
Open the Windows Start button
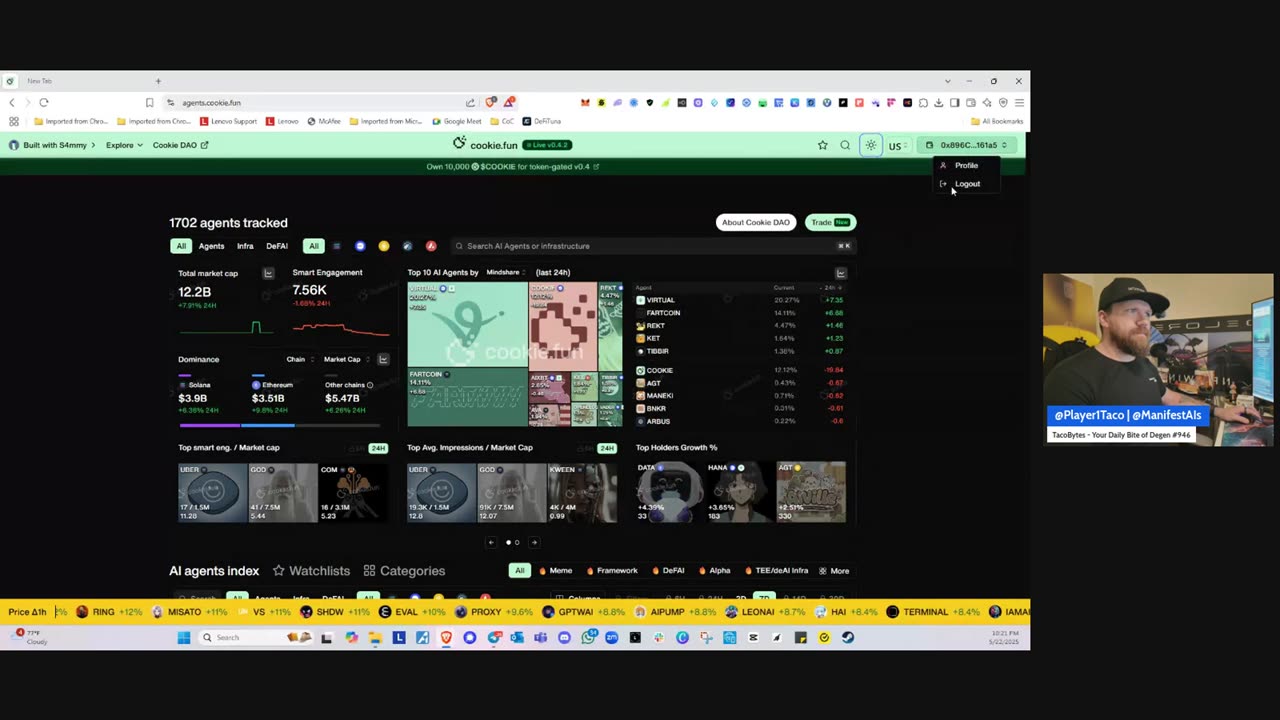[x=184, y=638]
